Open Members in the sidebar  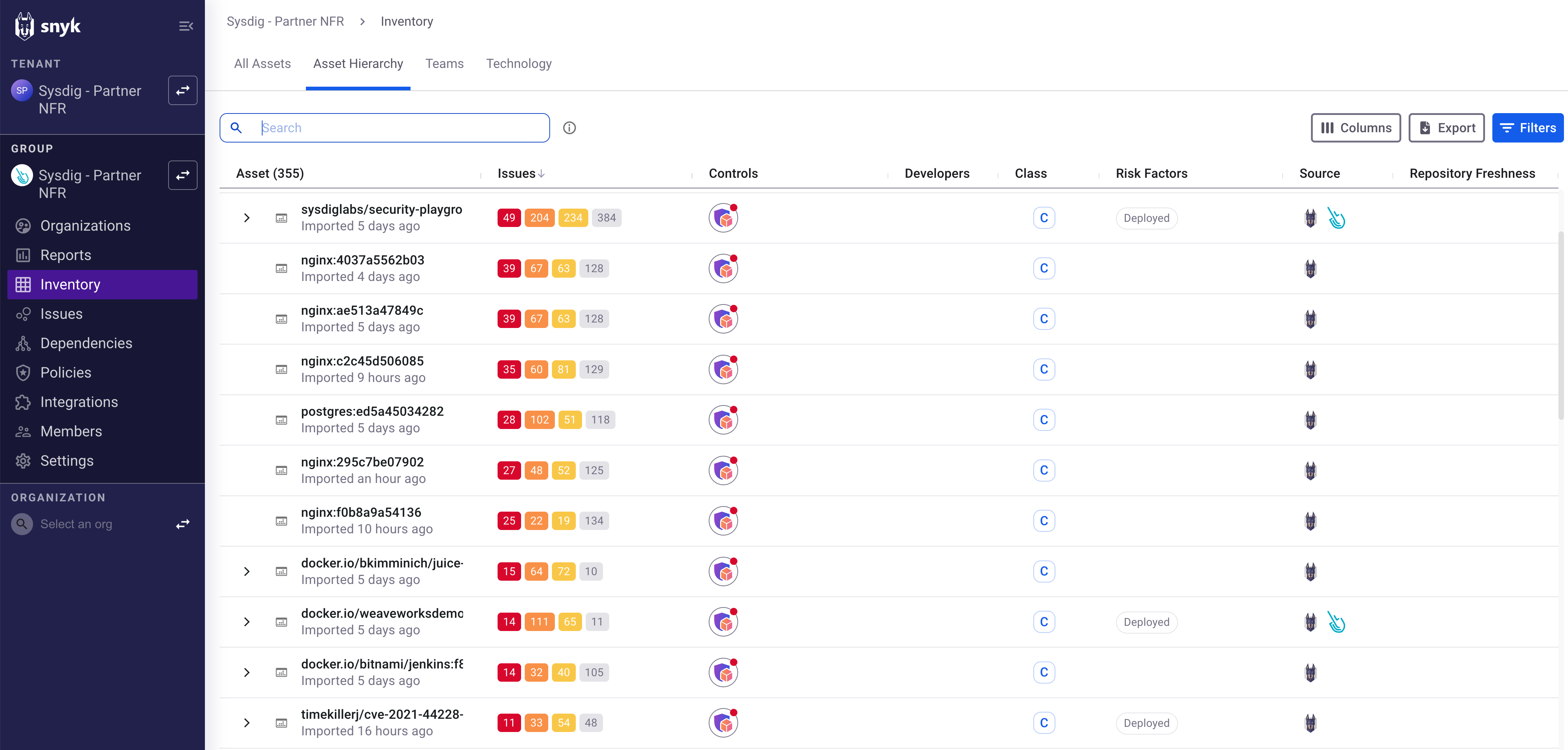[x=102, y=432]
